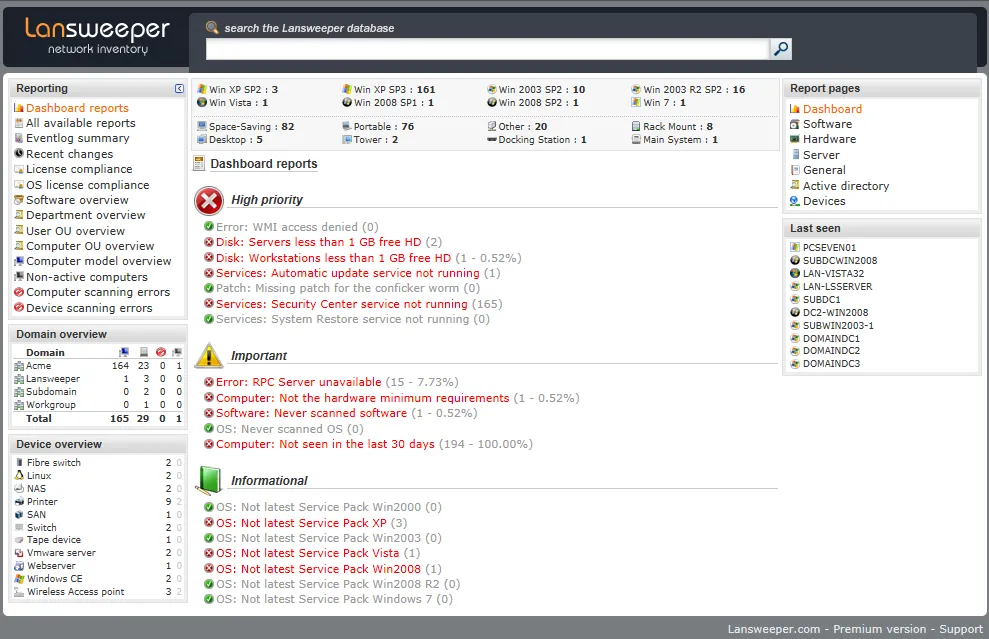This screenshot has height=639, width=989.
Task: Click the Linux penguin device icon
Action: (20, 476)
